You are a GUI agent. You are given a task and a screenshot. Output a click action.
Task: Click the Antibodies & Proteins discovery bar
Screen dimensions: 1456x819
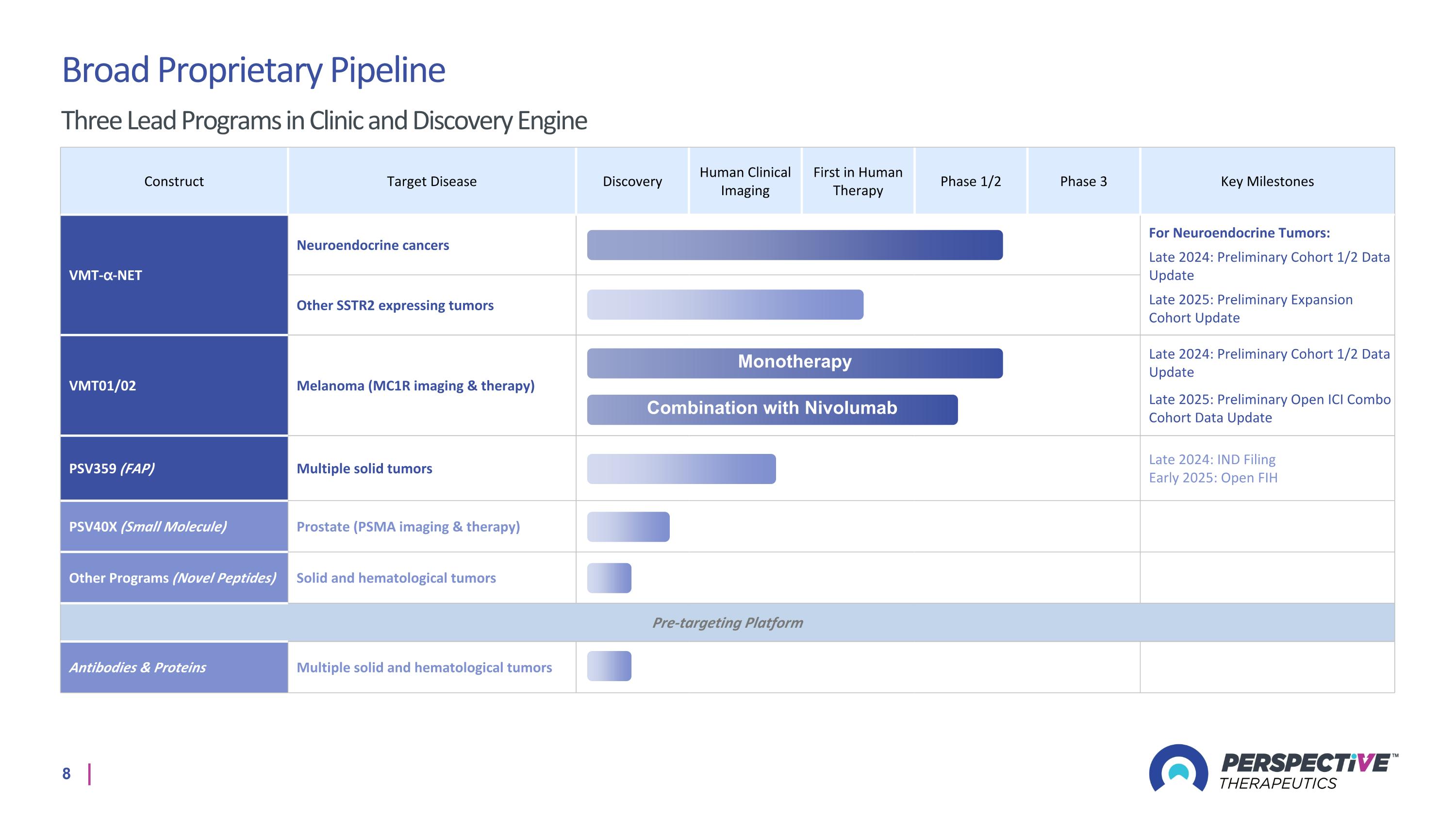pyautogui.click(x=609, y=666)
